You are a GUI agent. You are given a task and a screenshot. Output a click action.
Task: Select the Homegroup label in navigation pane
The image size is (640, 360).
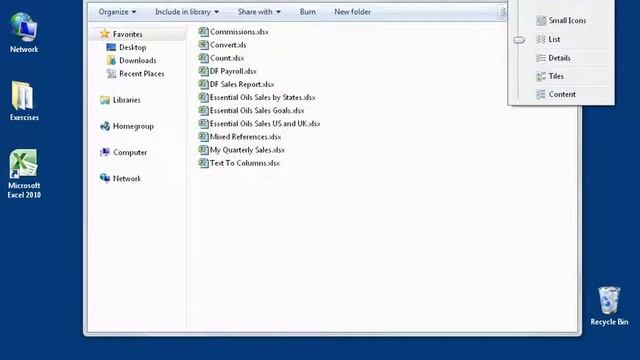click(x=133, y=126)
